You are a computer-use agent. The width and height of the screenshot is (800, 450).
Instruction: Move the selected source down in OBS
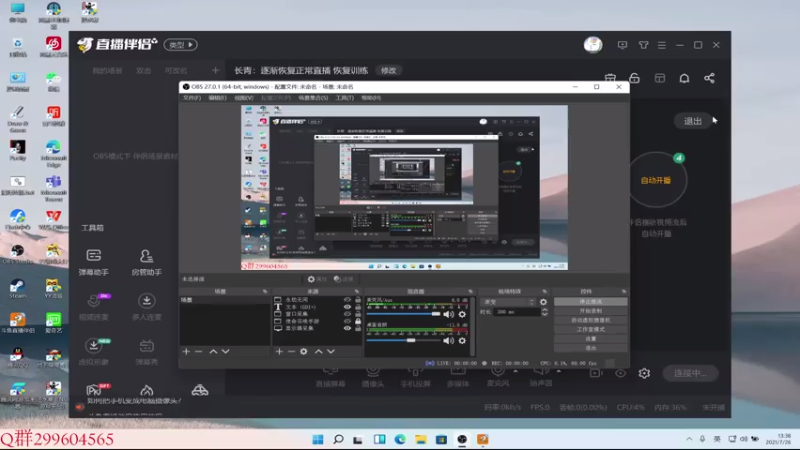click(x=331, y=352)
